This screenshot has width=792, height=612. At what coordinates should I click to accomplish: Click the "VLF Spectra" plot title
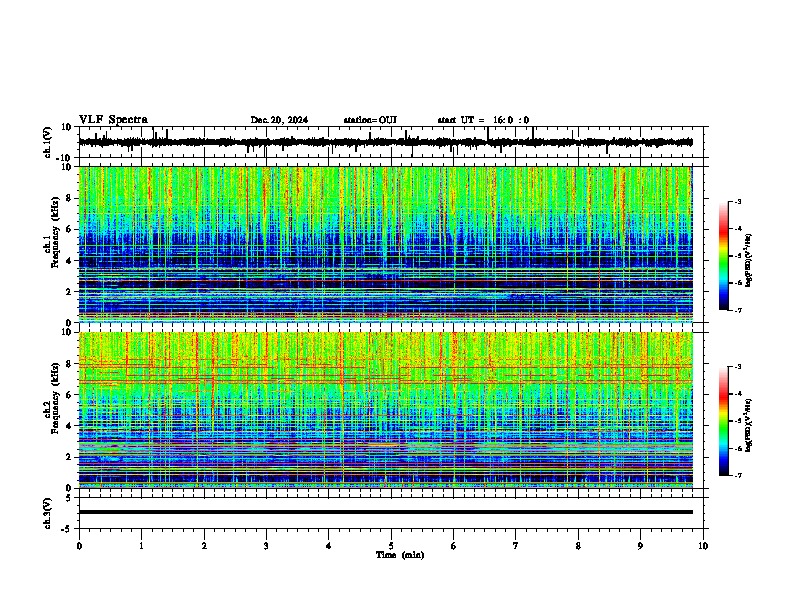click(x=113, y=120)
